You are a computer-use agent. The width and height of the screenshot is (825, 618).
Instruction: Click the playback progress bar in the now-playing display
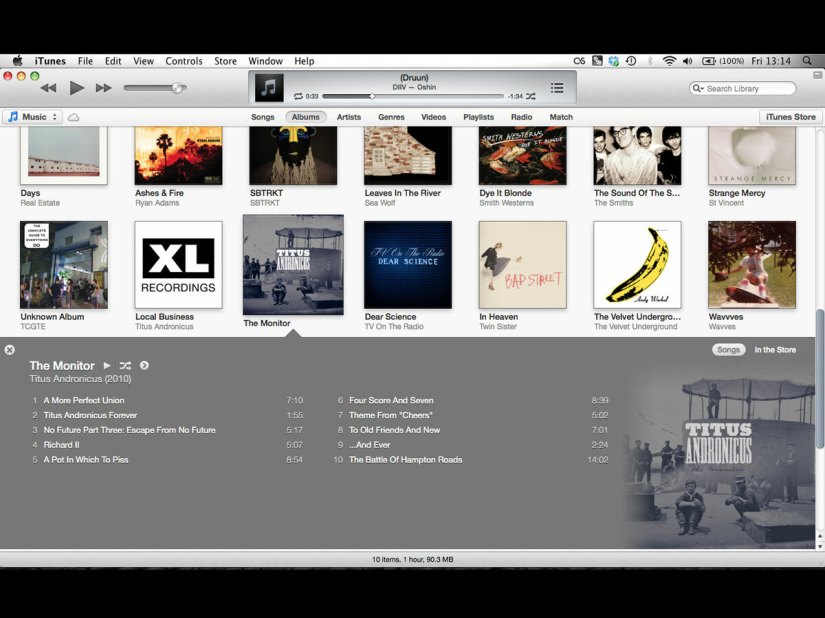[x=413, y=96]
